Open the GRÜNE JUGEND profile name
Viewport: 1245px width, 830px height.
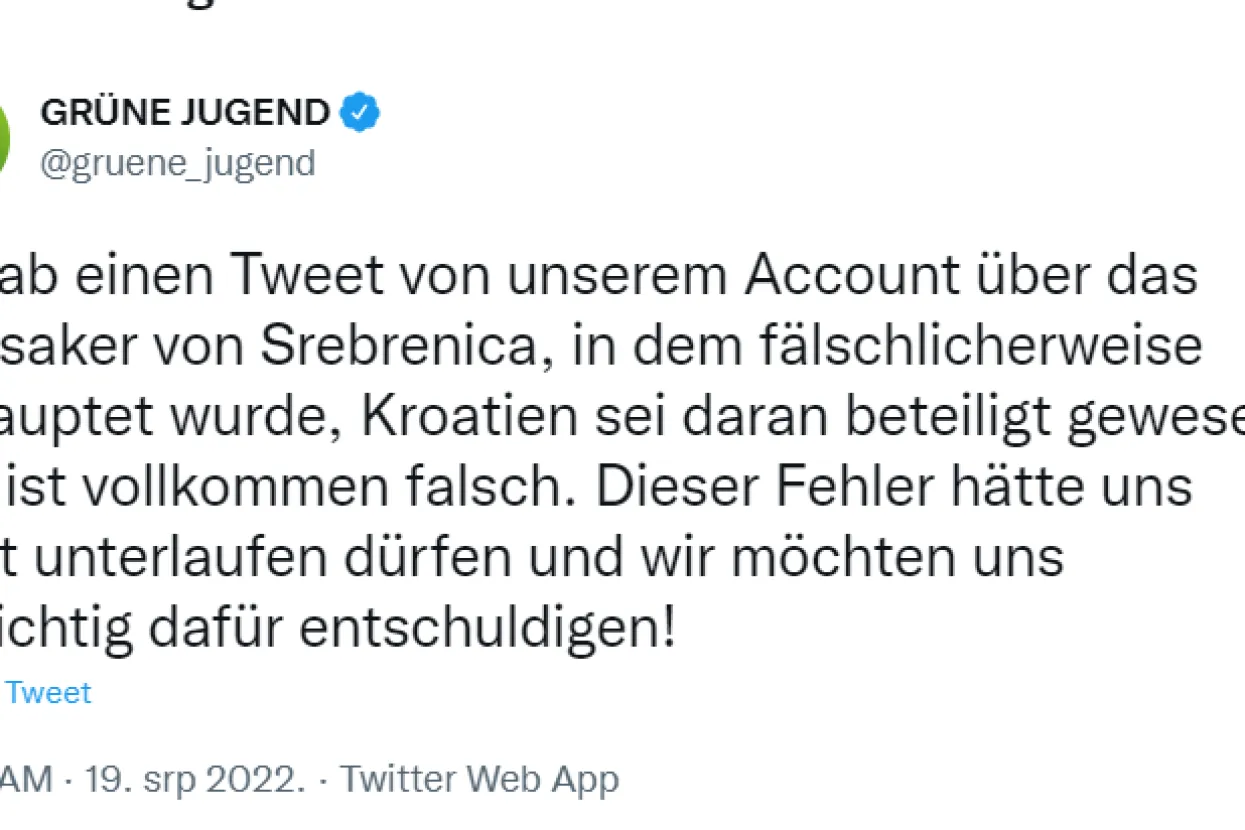pos(185,114)
